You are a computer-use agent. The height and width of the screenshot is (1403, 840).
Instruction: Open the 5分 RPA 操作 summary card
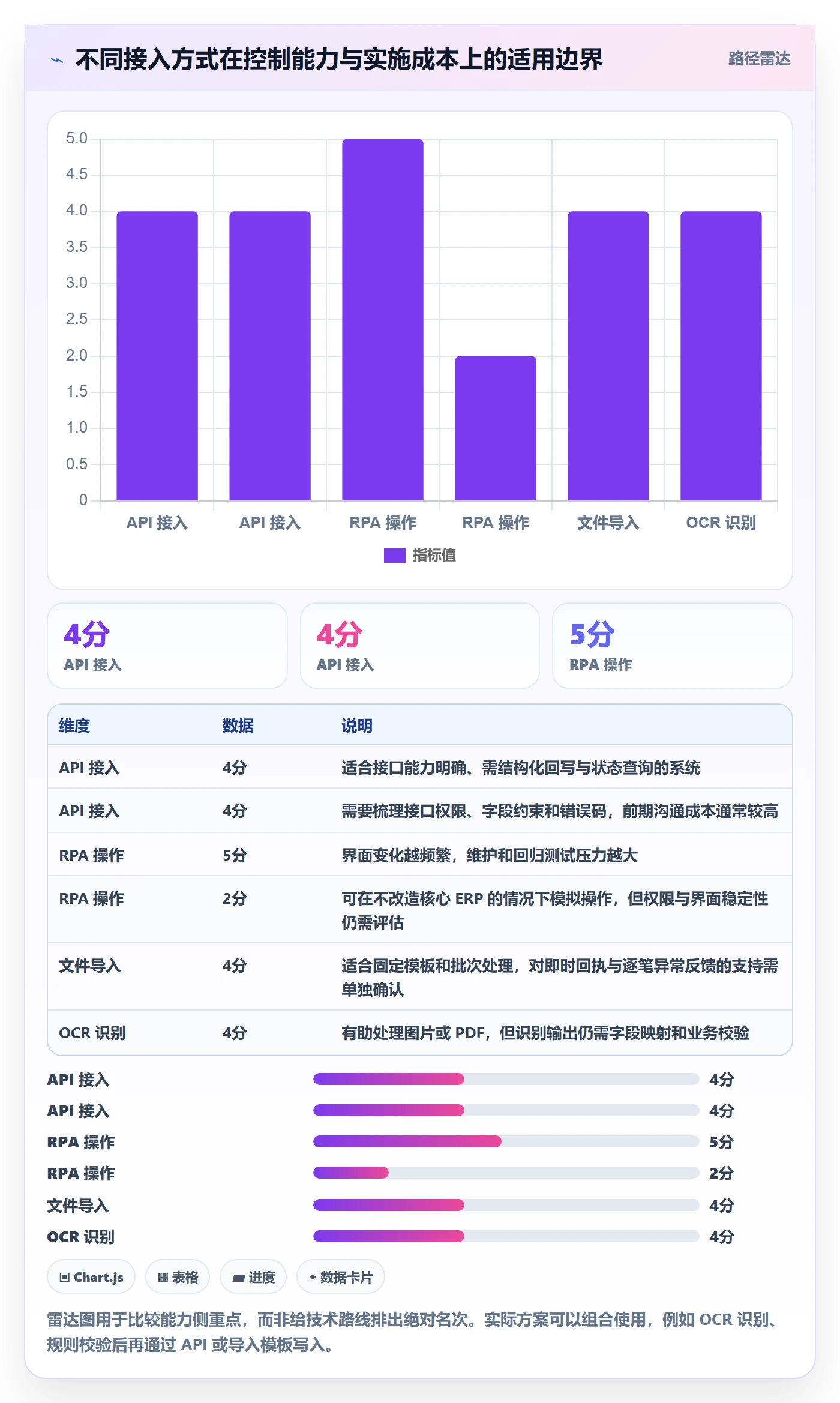[672, 646]
